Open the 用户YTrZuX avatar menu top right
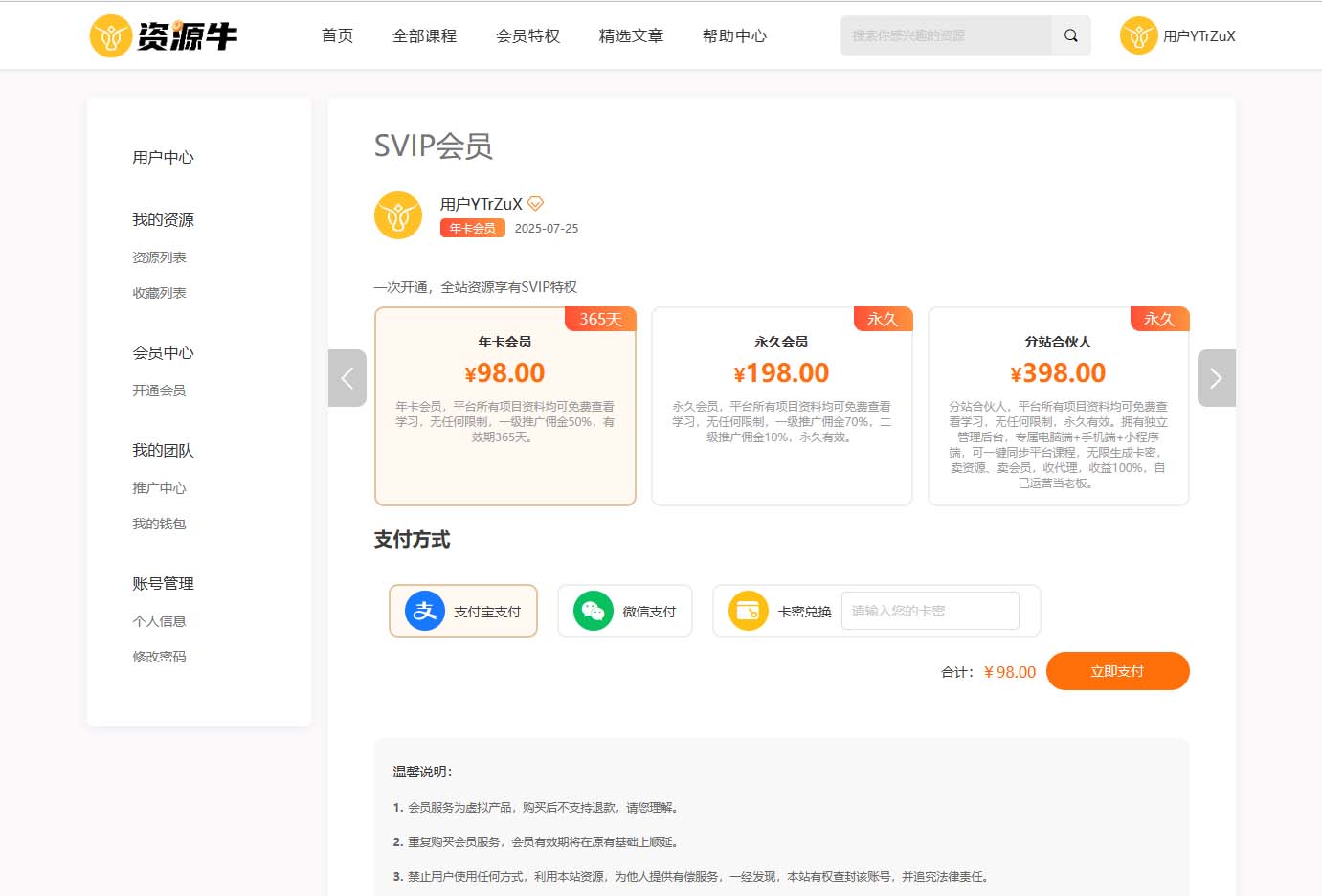Viewport: 1322px width, 896px height. click(1178, 35)
